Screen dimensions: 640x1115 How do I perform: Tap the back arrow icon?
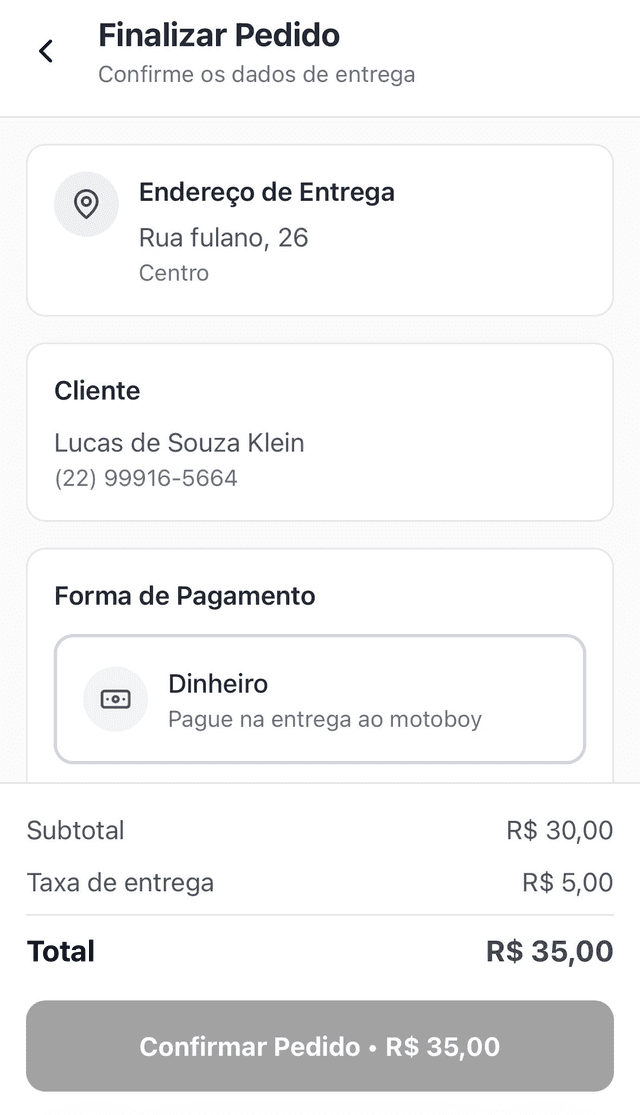(x=45, y=50)
